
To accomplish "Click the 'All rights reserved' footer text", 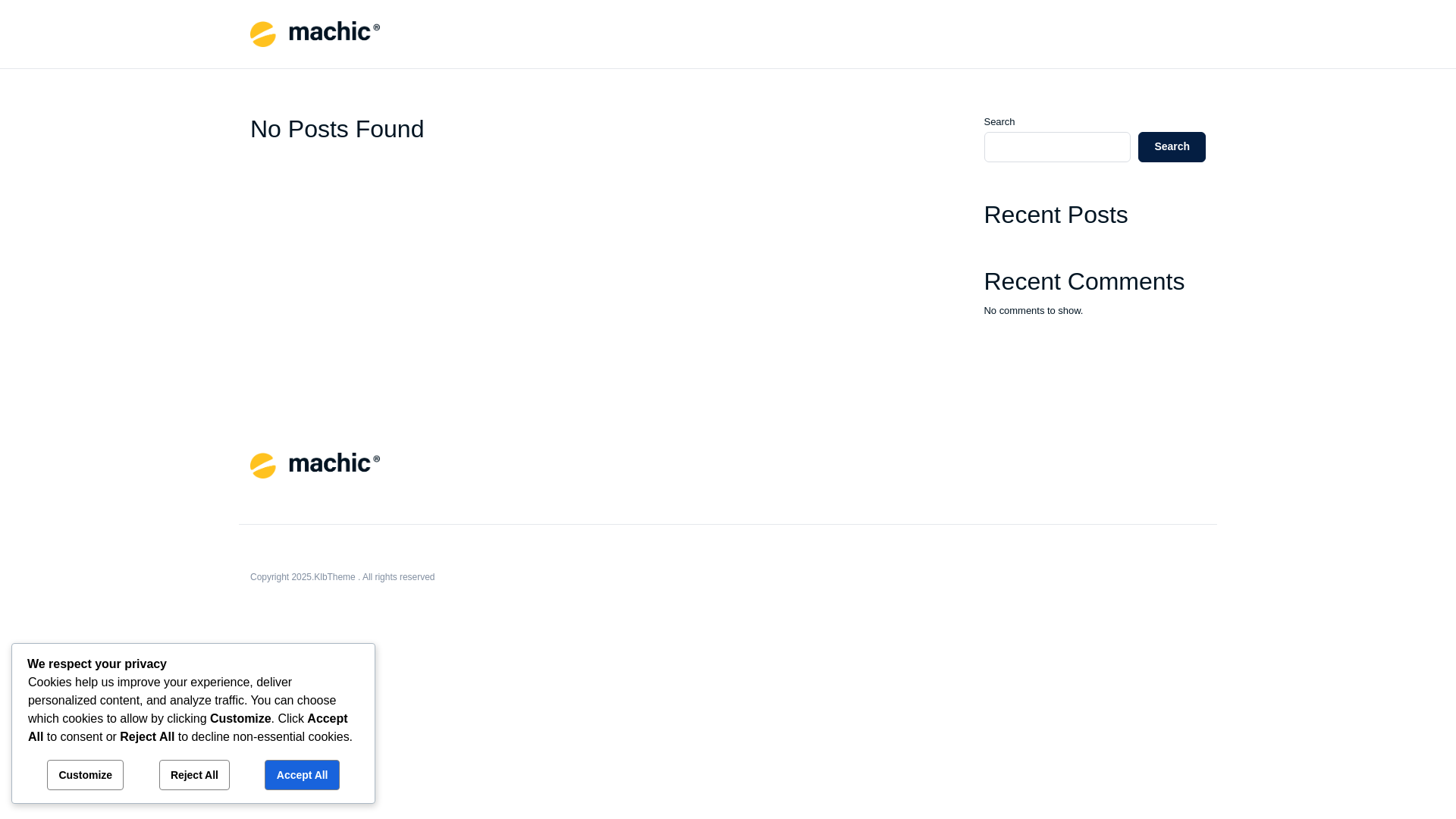I will 399,577.
